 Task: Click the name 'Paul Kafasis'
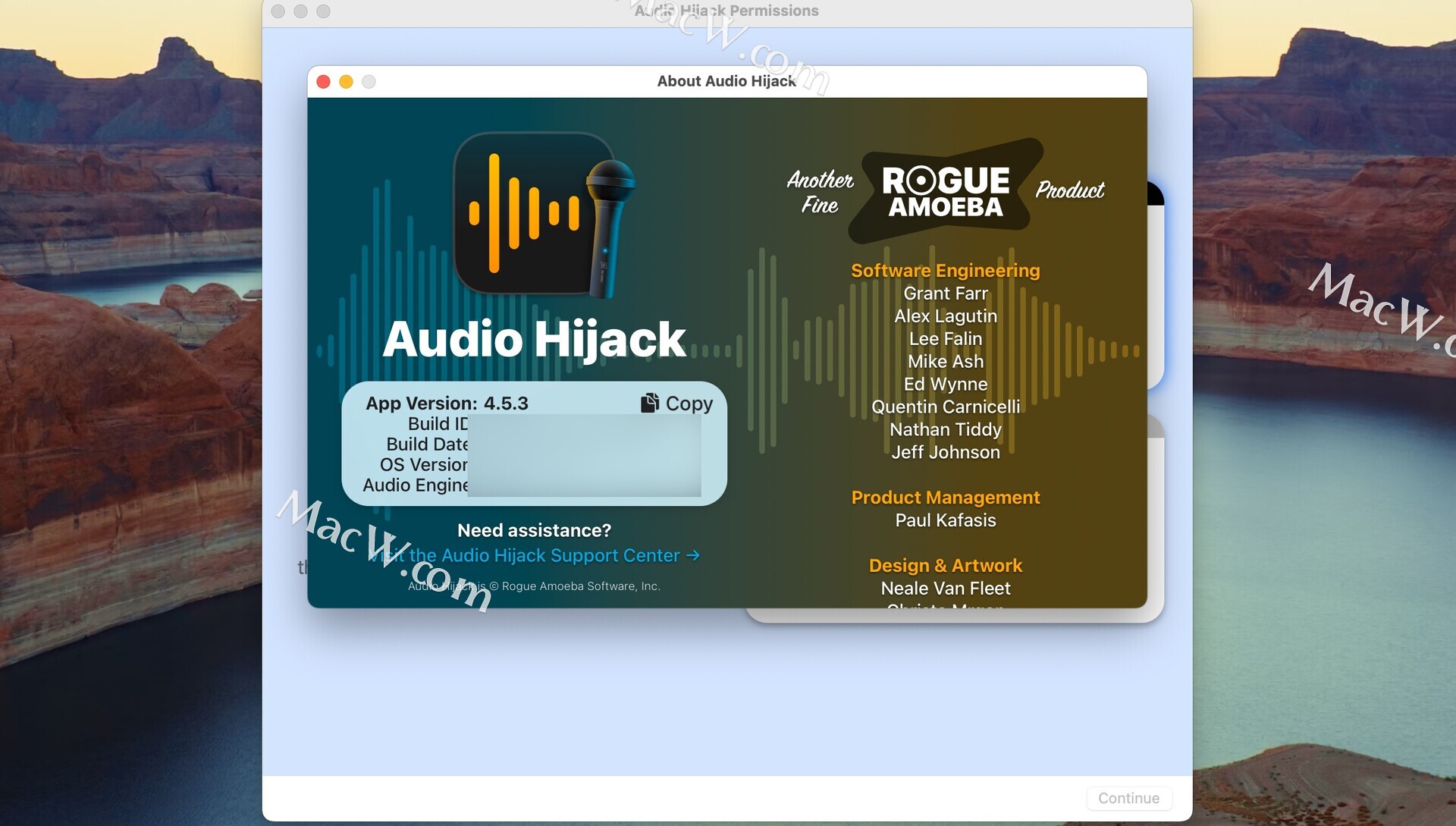click(945, 520)
